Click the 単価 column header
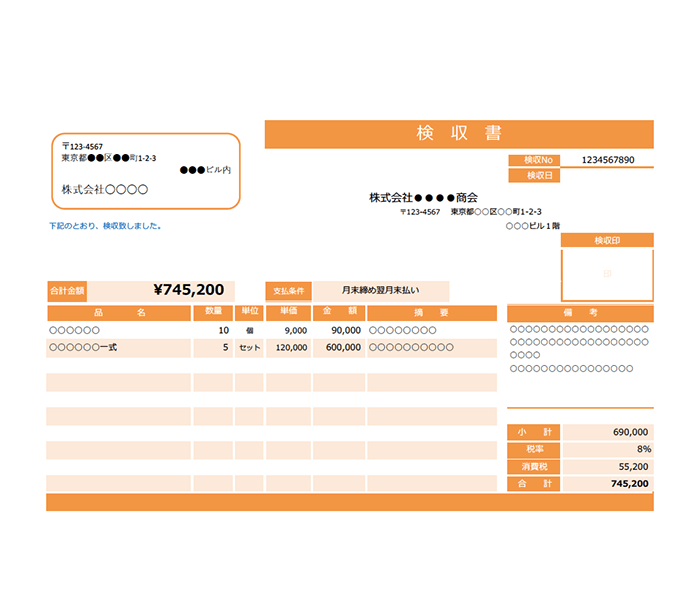 pos(288,312)
